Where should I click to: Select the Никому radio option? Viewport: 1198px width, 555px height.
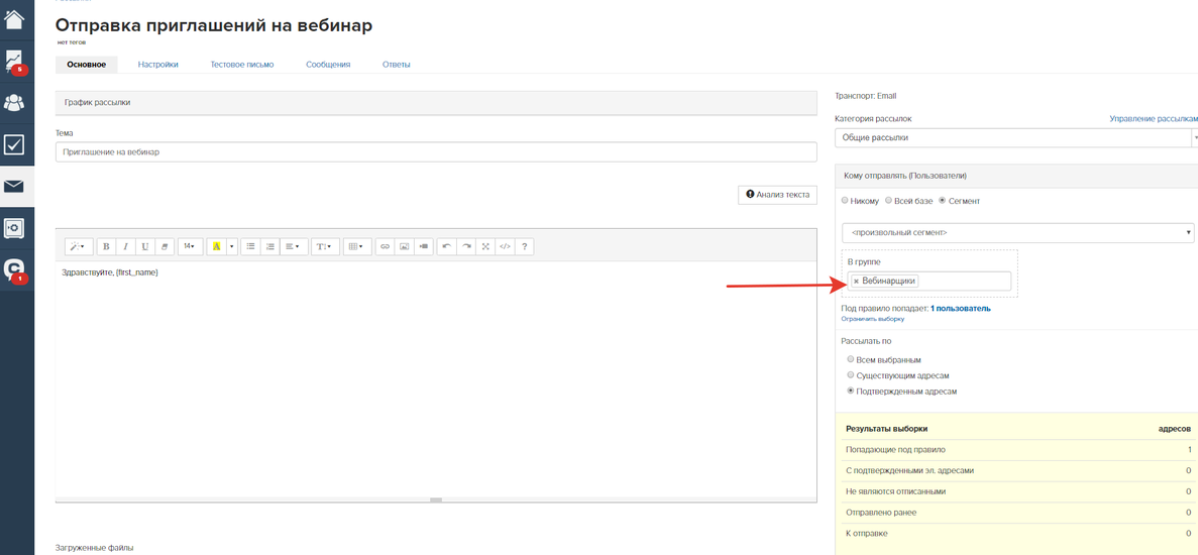coord(844,201)
